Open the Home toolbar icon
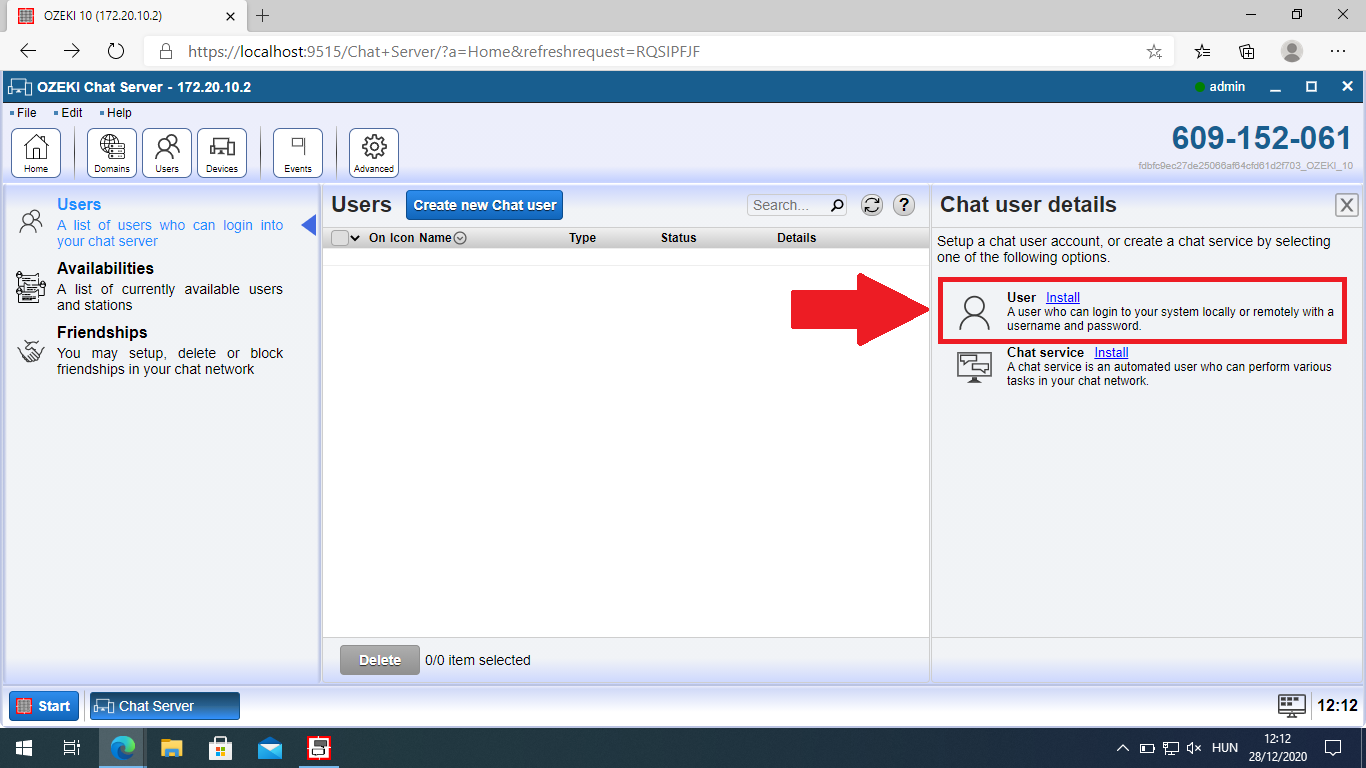This screenshot has width=1366, height=768. tap(36, 153)
